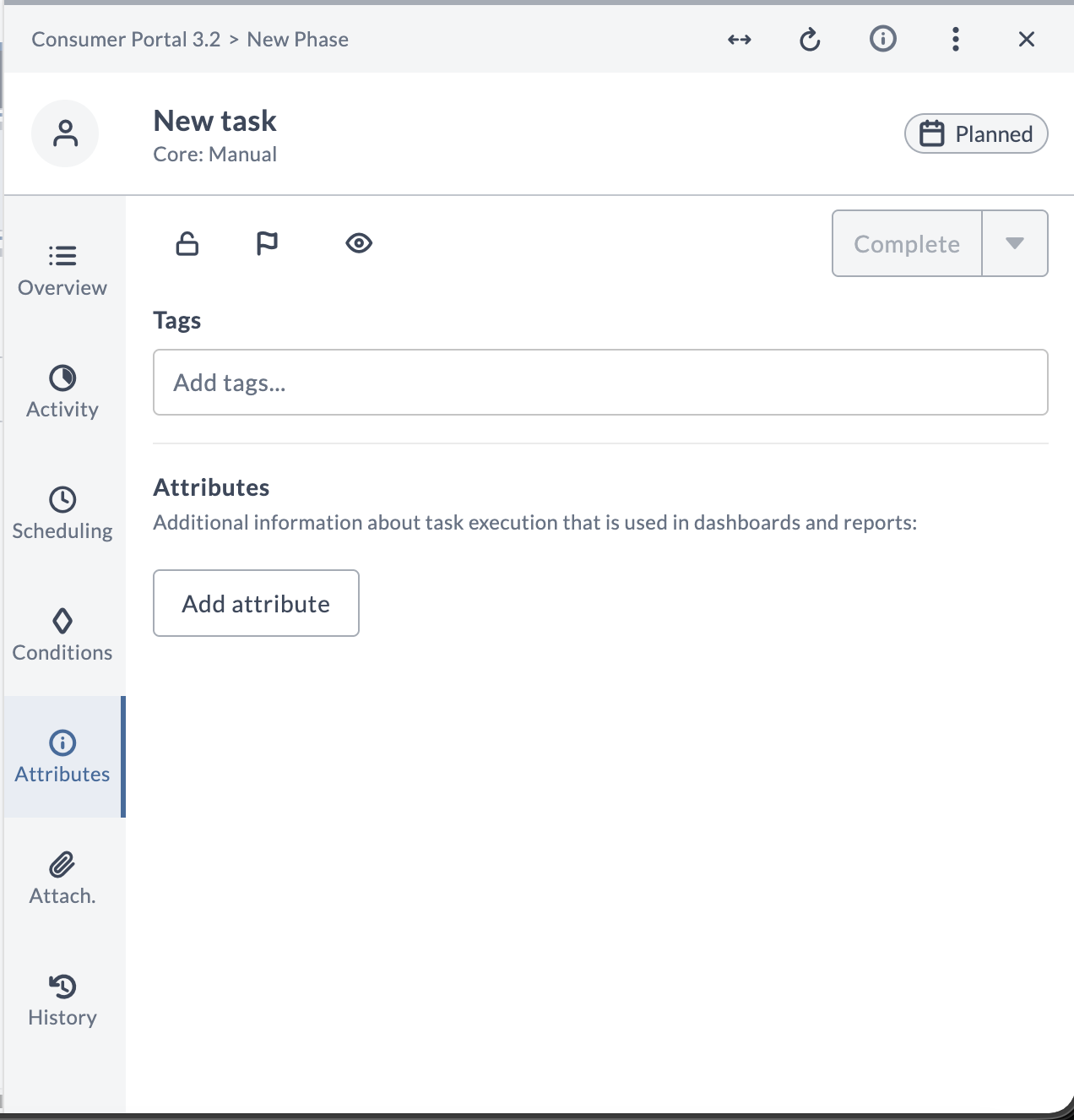The image size is (1074, 1120).
Task: Go to the Scheduling tab
Action: point(62,514)
